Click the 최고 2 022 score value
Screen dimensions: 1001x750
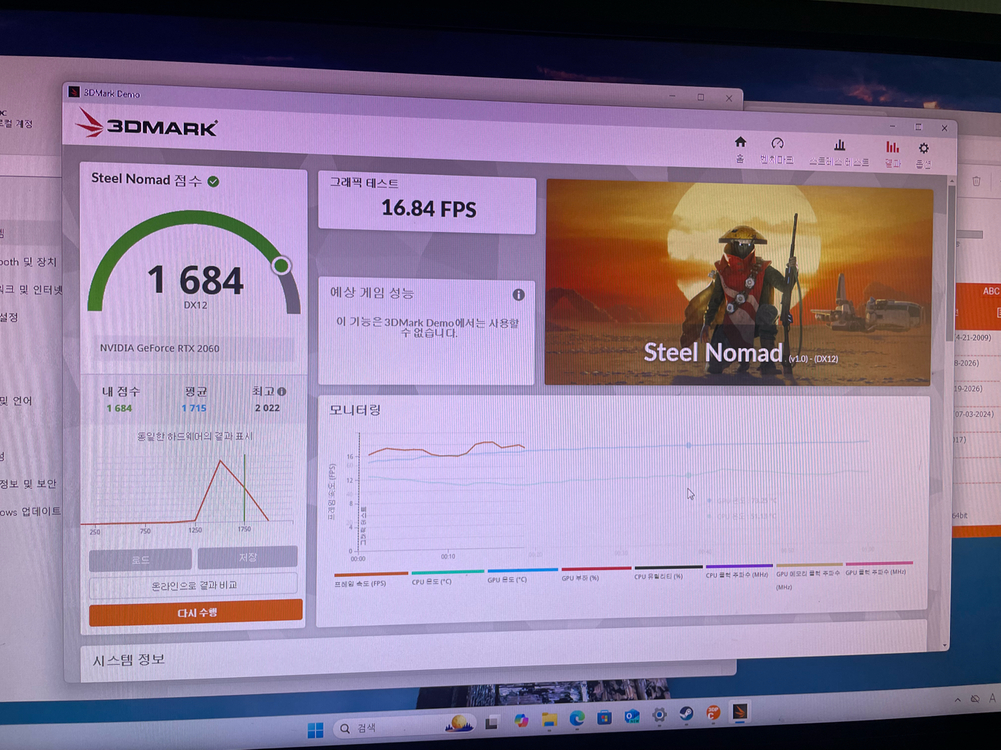[267, 408]
